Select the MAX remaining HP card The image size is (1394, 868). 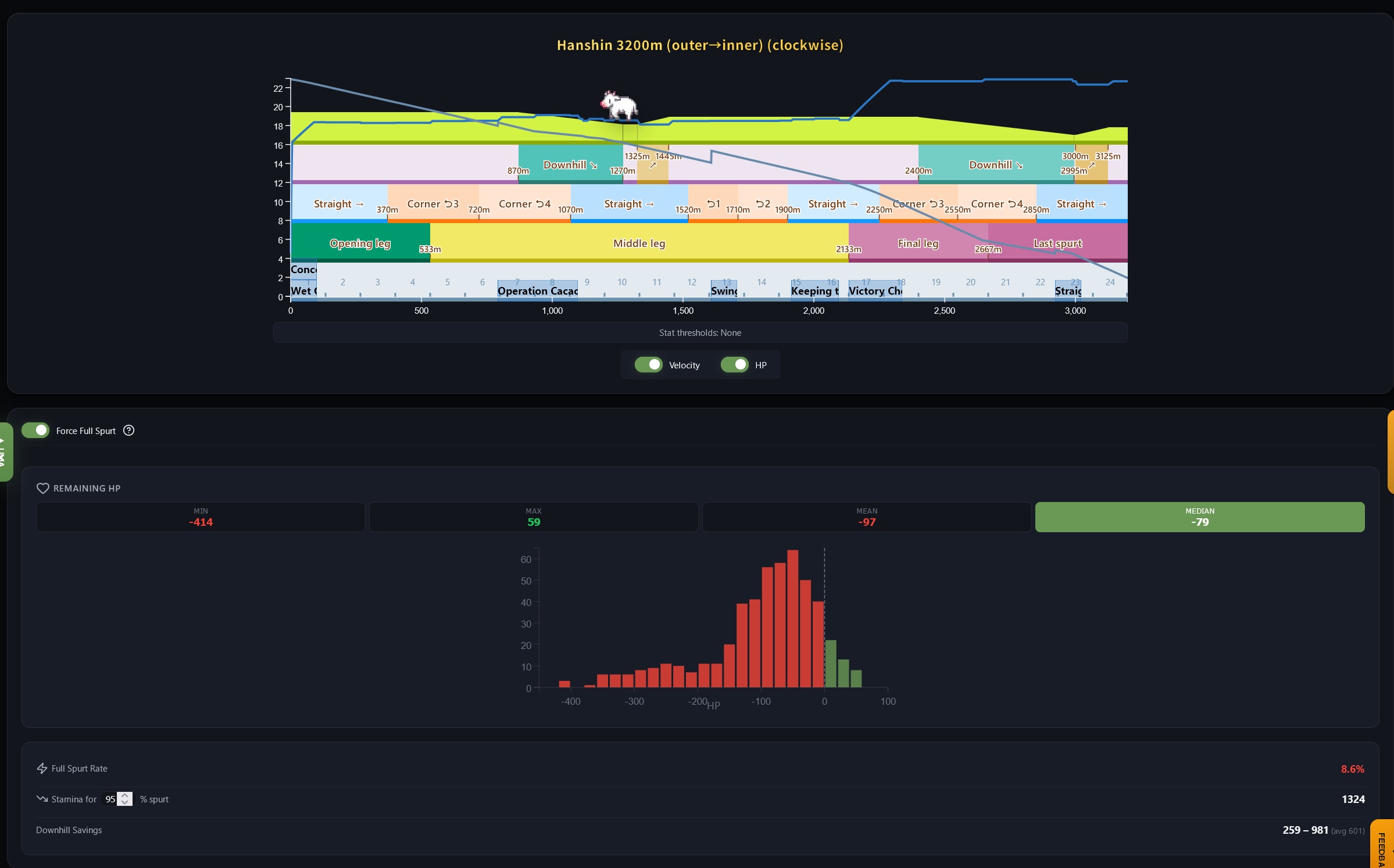click(x=533, y=517)
